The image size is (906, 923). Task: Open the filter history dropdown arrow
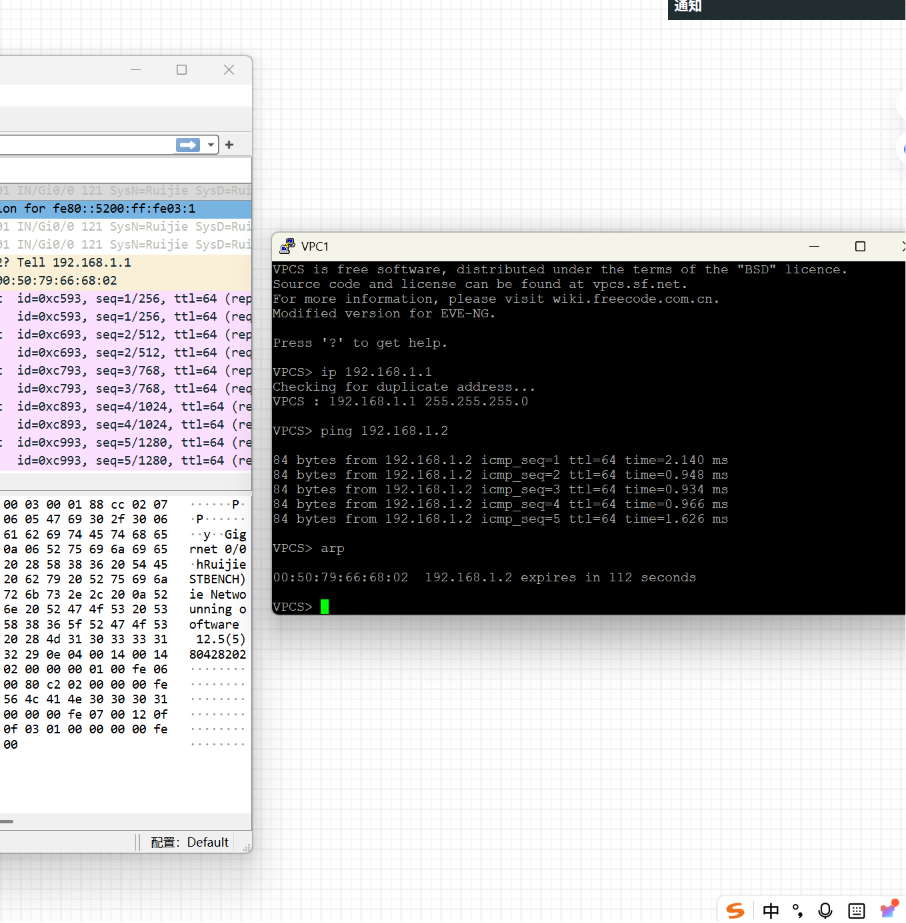pos(210,145)
